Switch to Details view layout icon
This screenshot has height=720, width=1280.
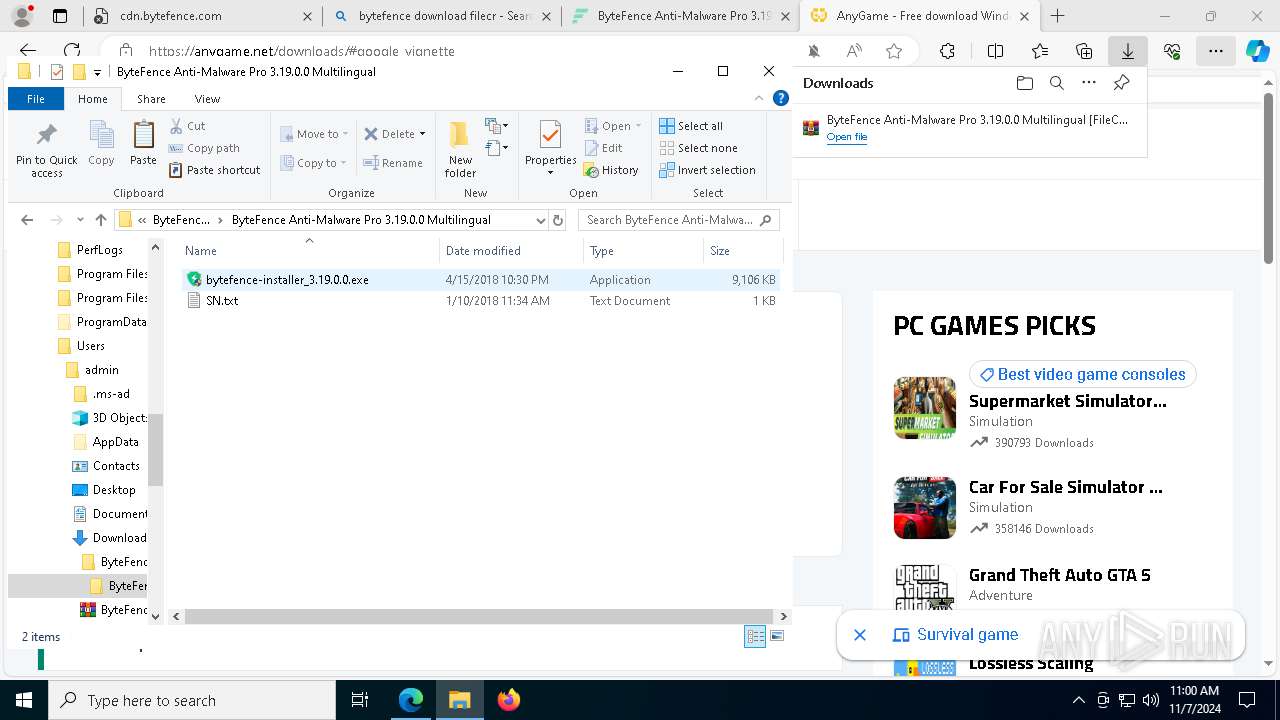tap(755, 636)
